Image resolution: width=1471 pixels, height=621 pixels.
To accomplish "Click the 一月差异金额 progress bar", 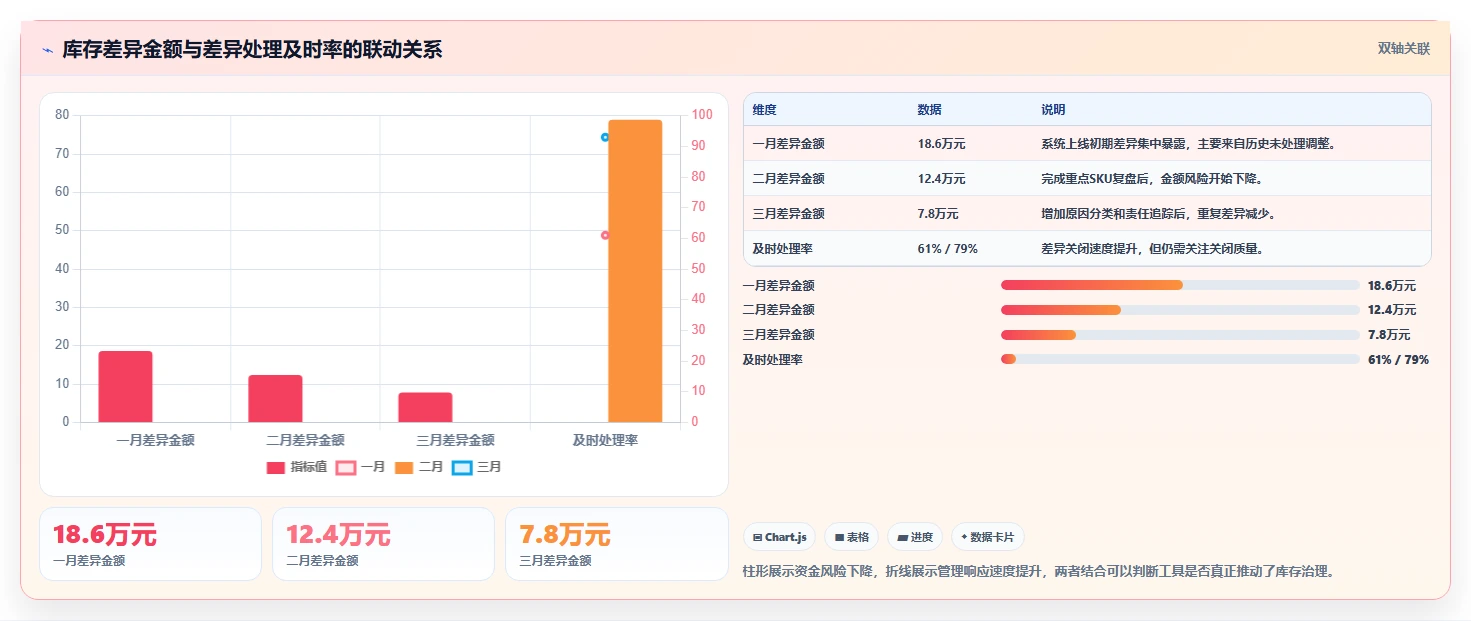I will coord(1180,285).
